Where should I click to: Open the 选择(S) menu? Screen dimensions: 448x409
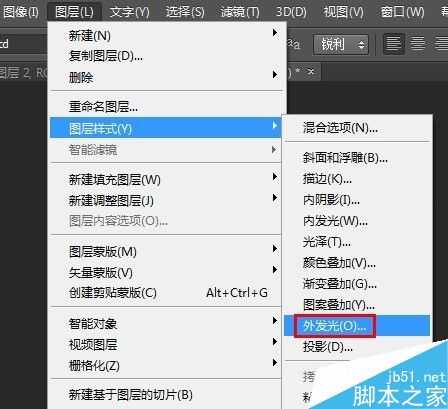coord(185,12)
